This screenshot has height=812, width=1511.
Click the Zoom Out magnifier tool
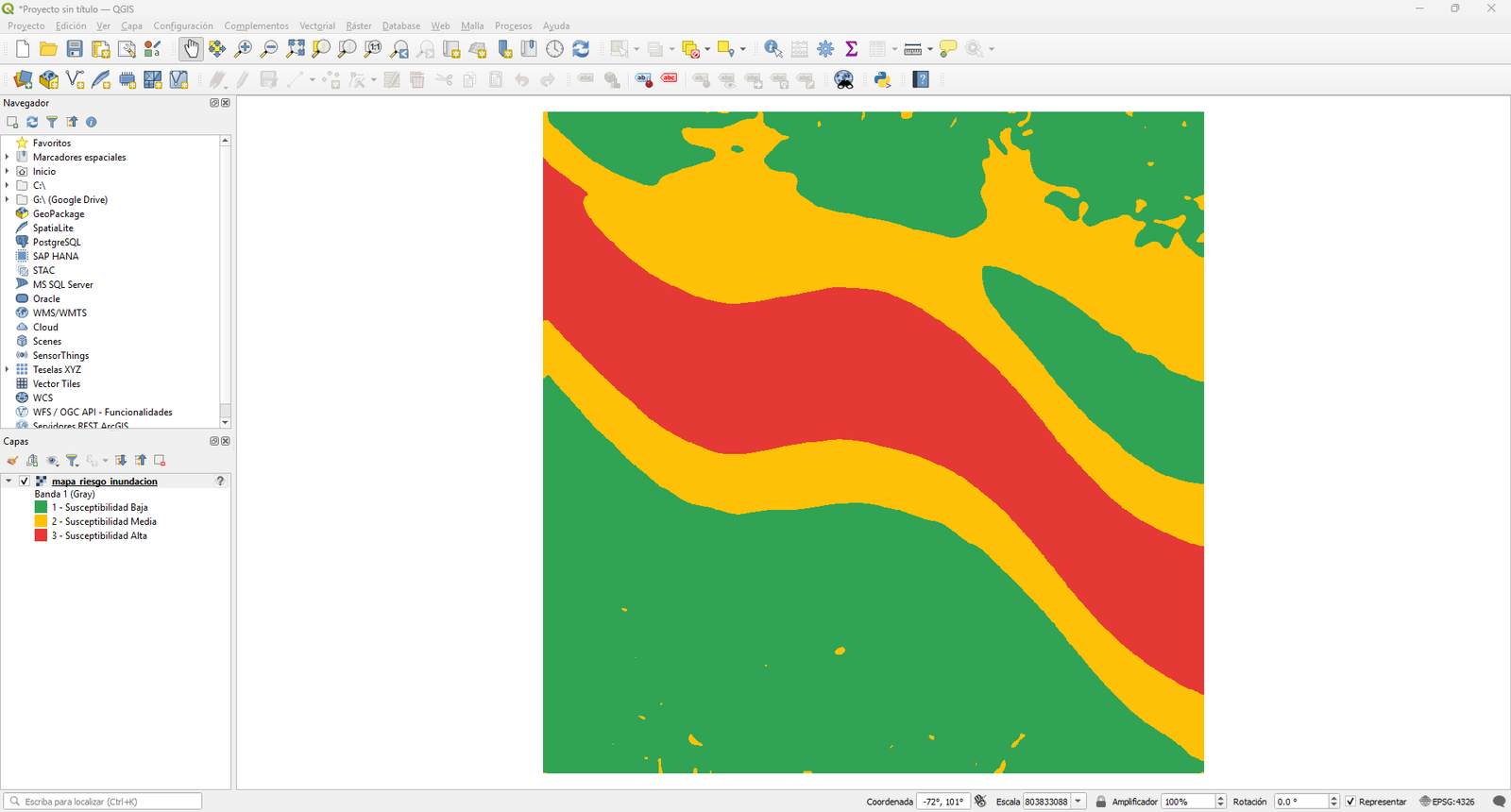pos(269,49)
